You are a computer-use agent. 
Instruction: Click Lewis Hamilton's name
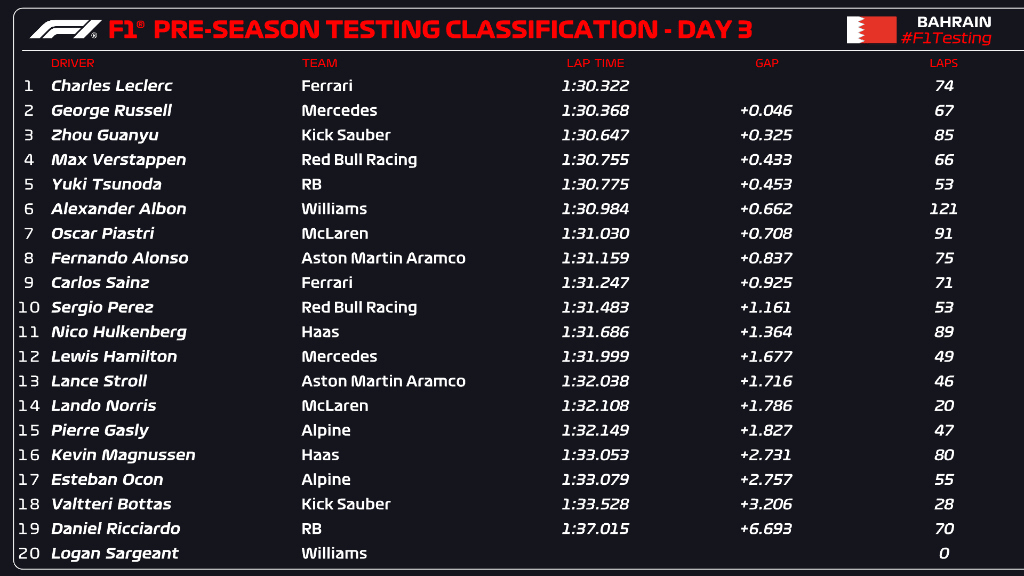(114, 356)
